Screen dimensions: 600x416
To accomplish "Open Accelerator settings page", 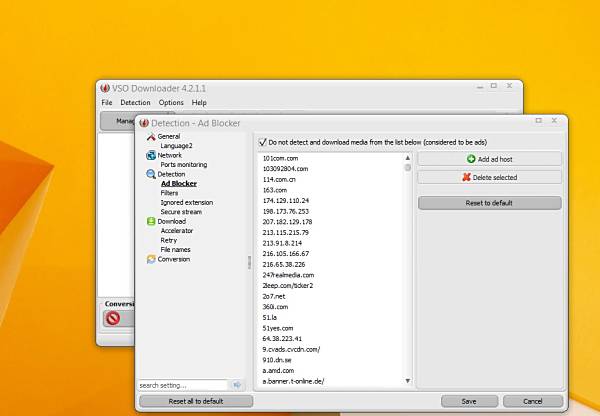I will (x=177, y=231).
